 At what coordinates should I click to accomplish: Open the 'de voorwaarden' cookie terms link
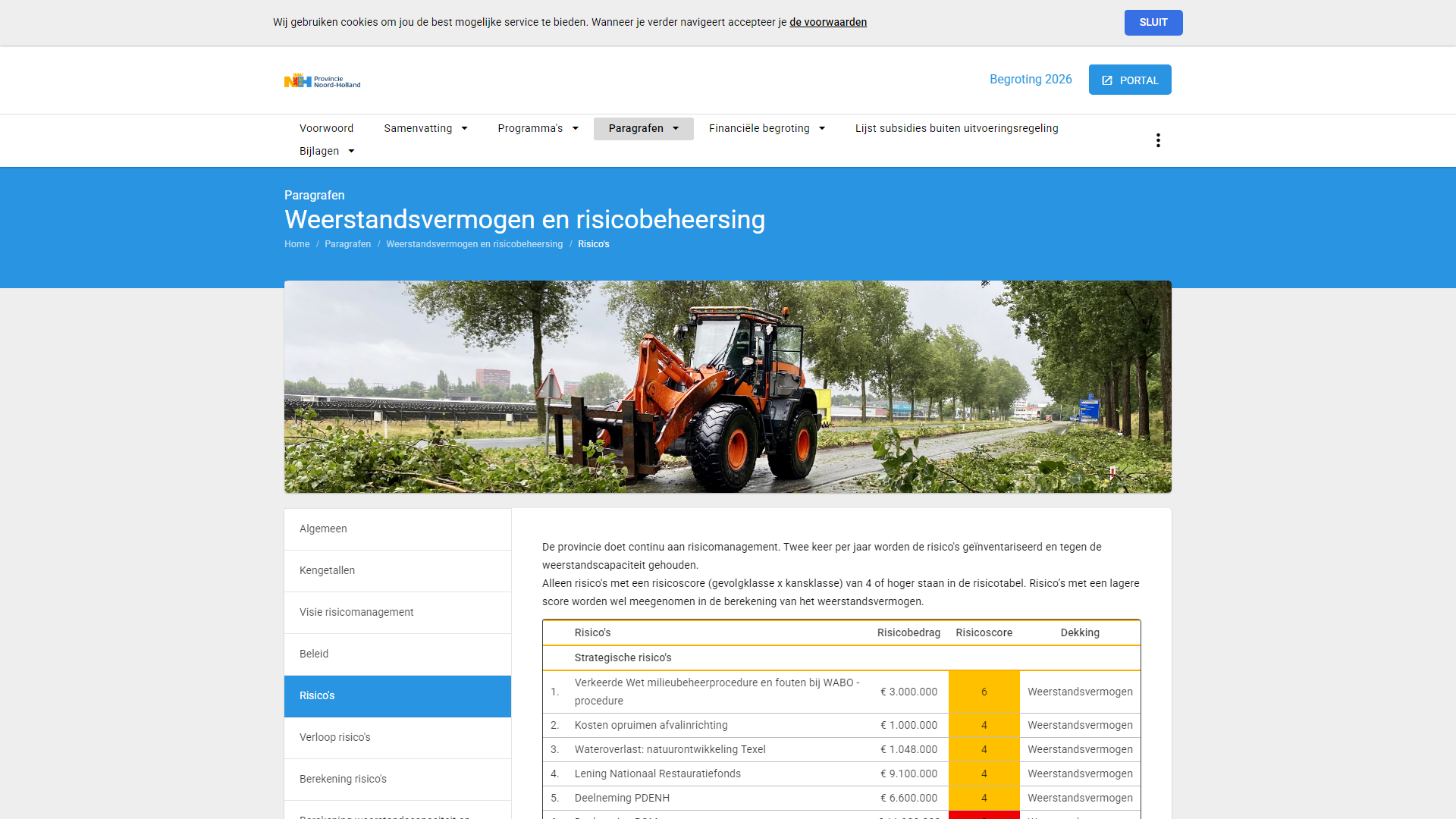(827, 23)
